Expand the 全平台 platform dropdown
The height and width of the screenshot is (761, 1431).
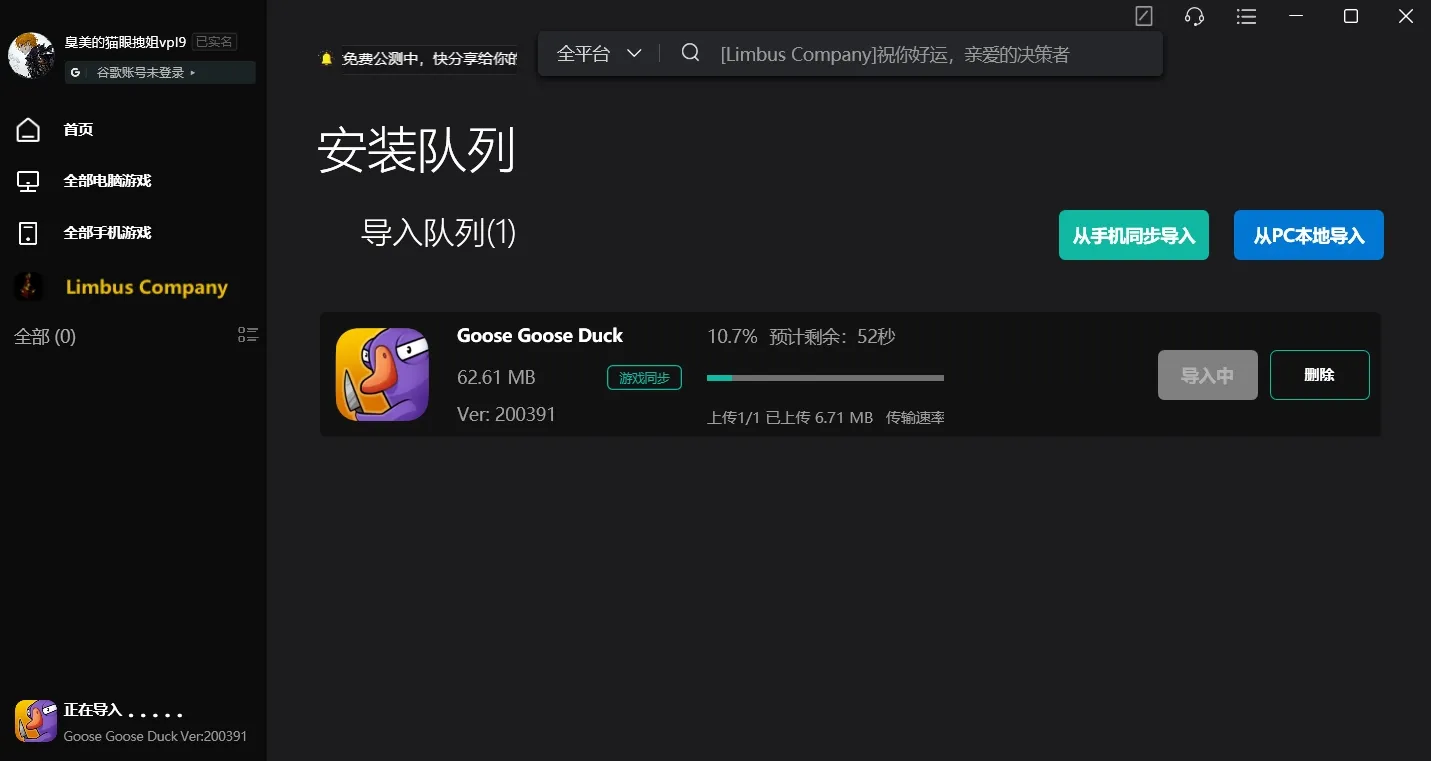(x=599, y=53)
